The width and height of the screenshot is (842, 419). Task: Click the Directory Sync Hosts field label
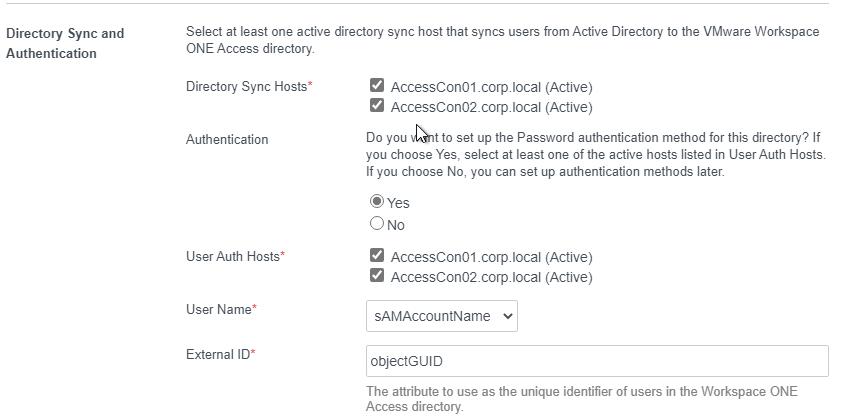[x=249, y=86]
